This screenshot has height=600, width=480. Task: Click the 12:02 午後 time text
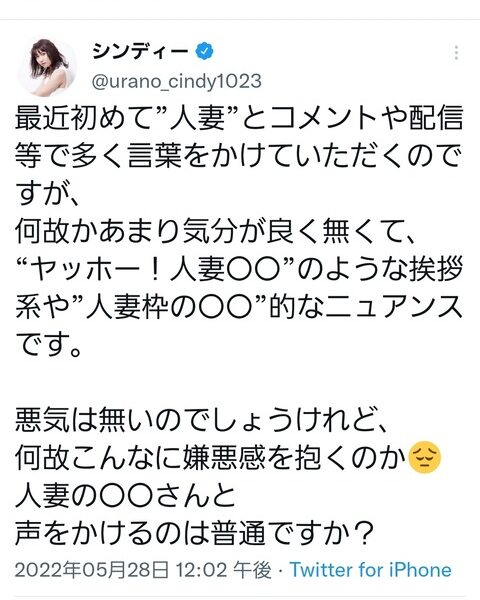[224, 570]
